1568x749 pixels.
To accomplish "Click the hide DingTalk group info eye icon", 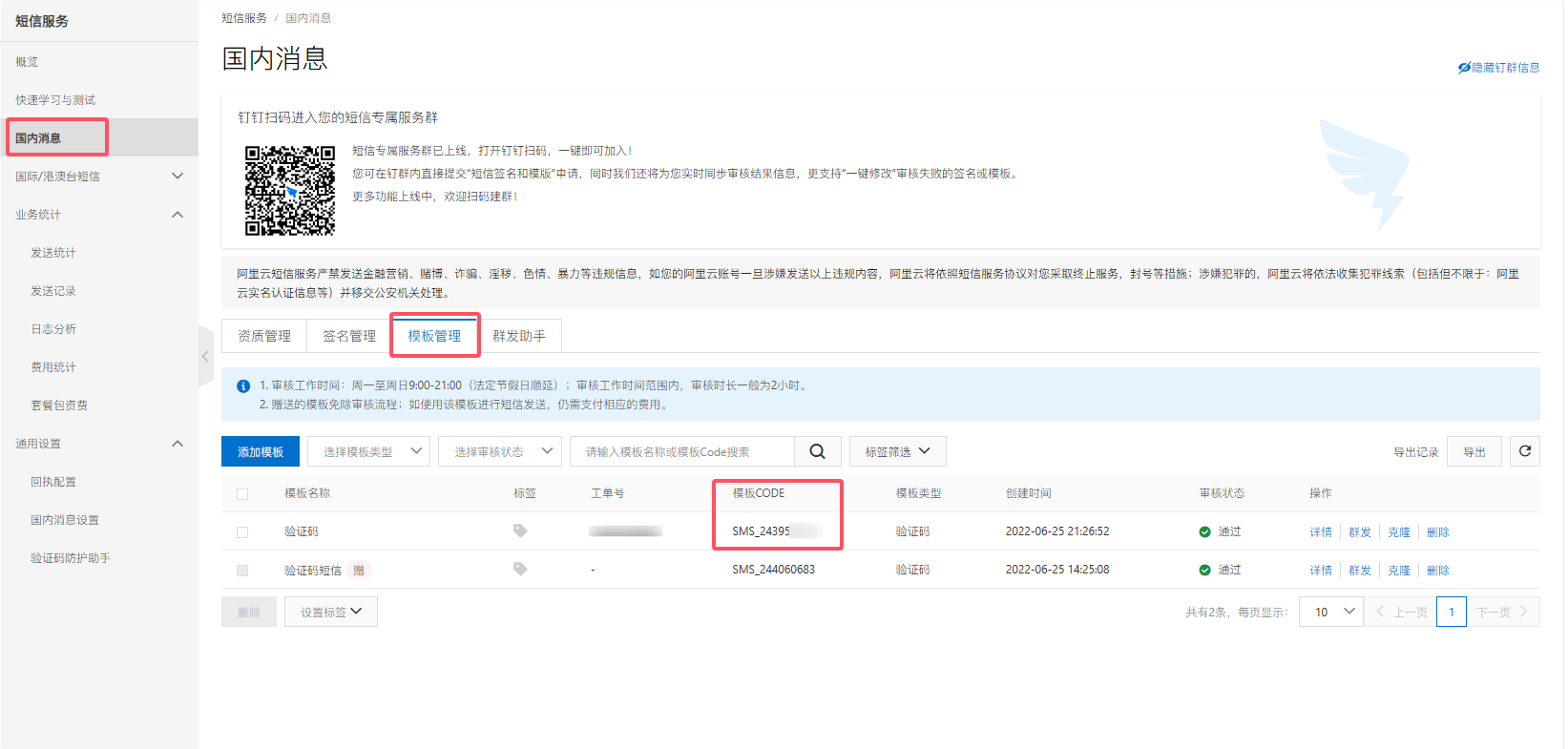I will (x=1464, y=68).
